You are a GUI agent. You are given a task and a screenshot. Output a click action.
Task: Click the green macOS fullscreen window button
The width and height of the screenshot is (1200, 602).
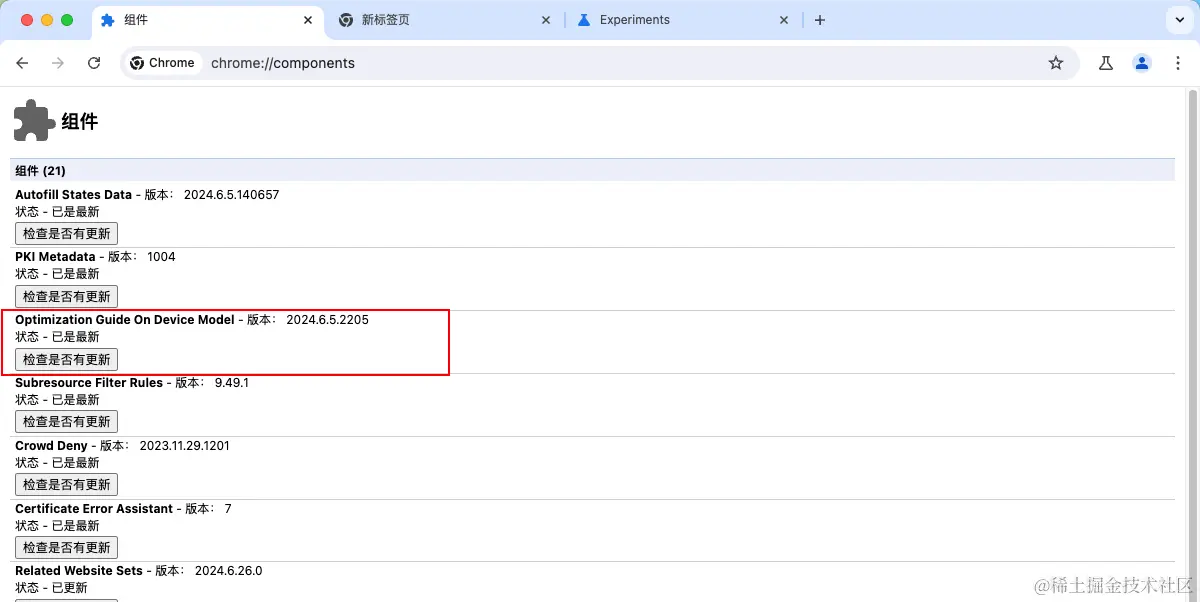67,20
